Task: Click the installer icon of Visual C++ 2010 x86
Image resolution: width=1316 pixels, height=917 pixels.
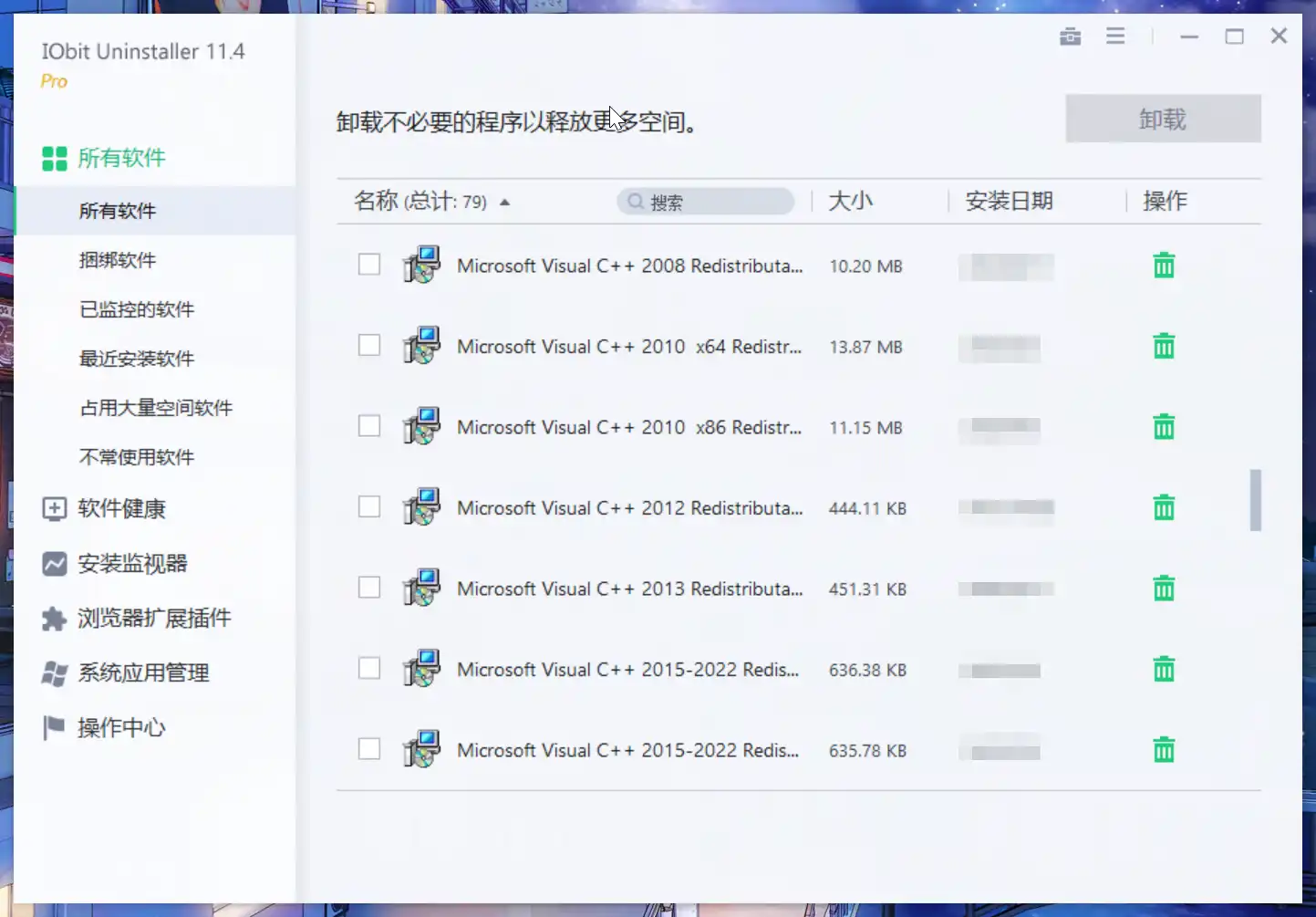Action: click(x=421, y=426)
